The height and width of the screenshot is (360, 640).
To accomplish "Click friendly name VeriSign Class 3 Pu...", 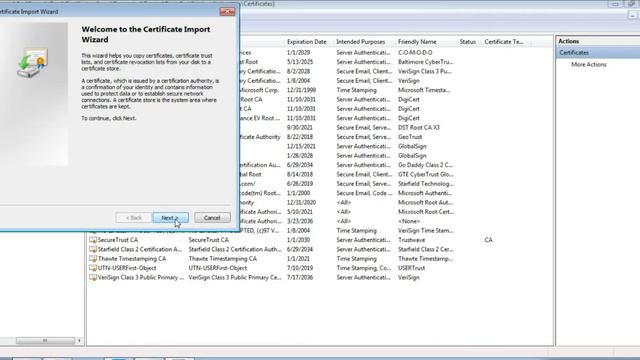I will coord(426,71).
